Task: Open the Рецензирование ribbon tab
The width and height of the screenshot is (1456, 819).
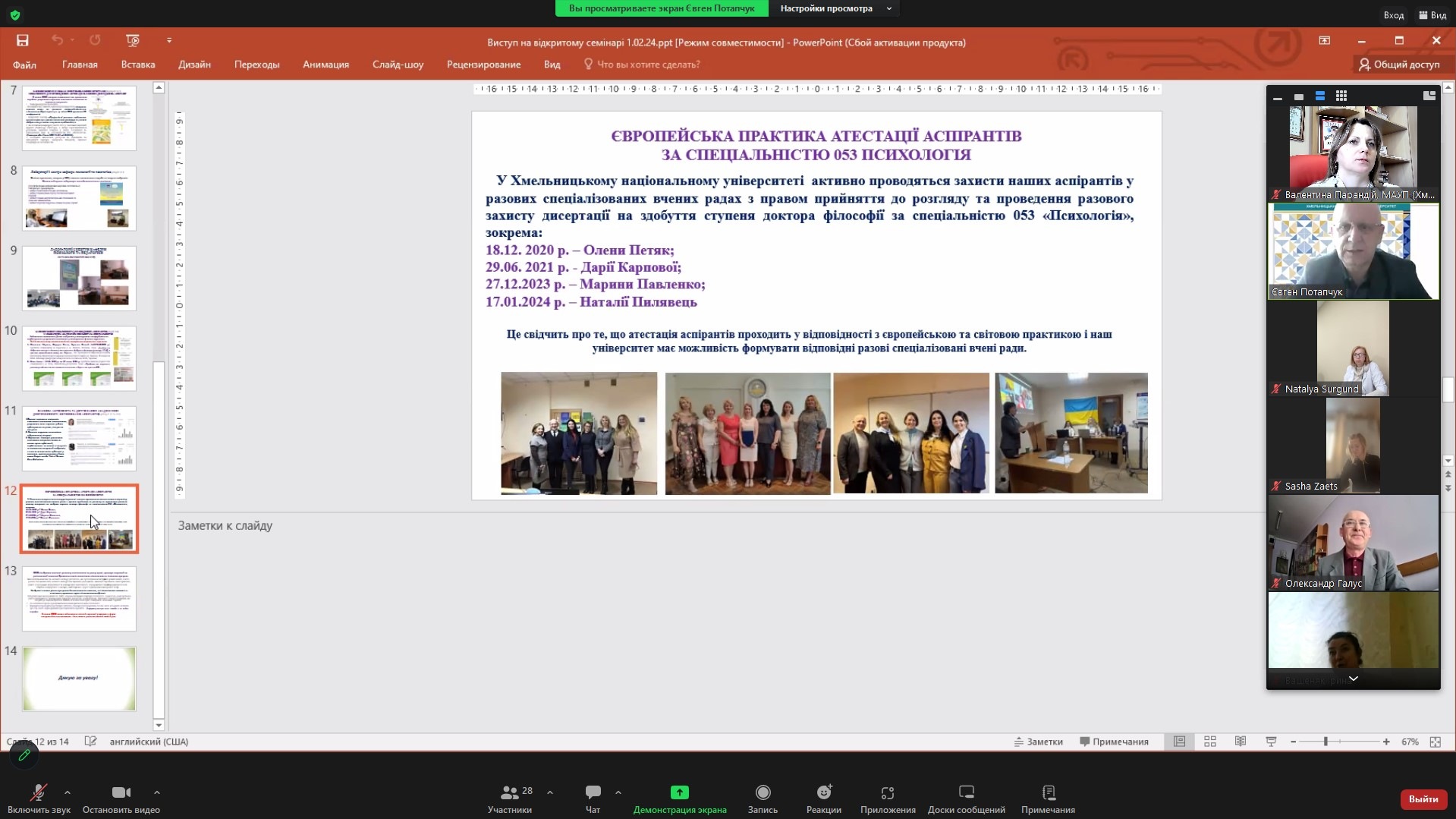Action: pyautogui.click(x=483, y=65)
